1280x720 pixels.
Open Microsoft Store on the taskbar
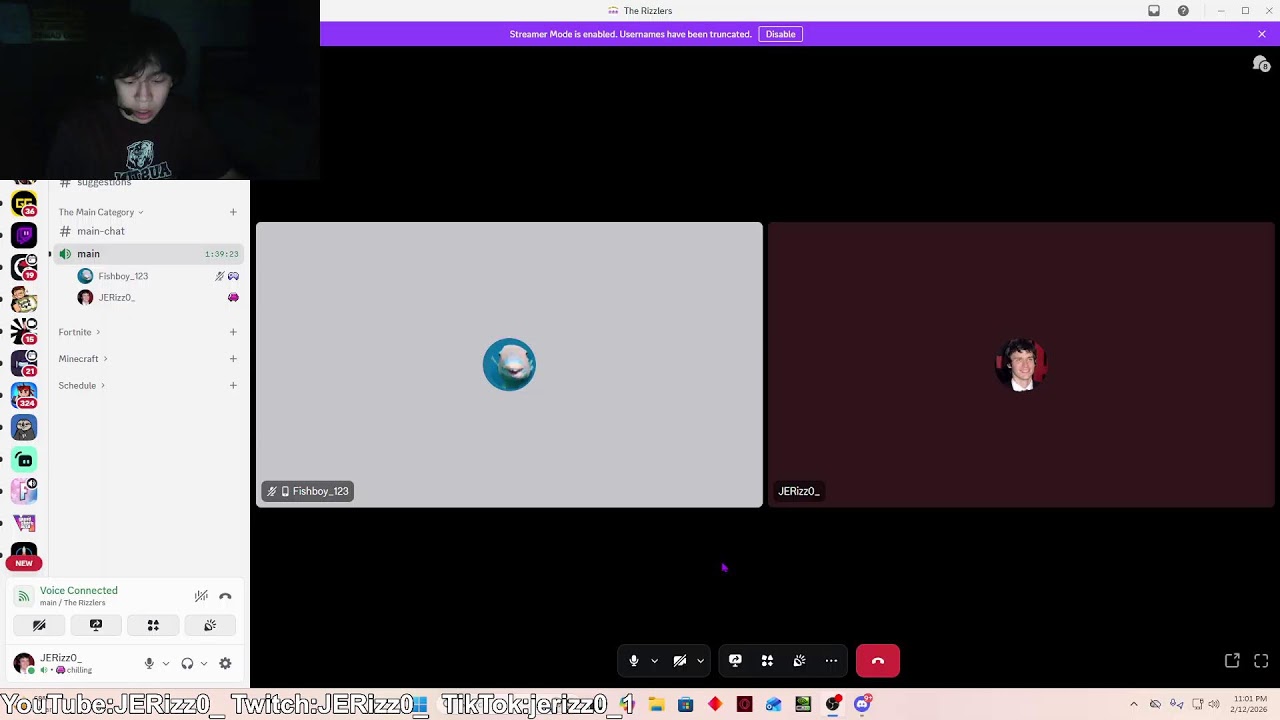pos(685,705)
